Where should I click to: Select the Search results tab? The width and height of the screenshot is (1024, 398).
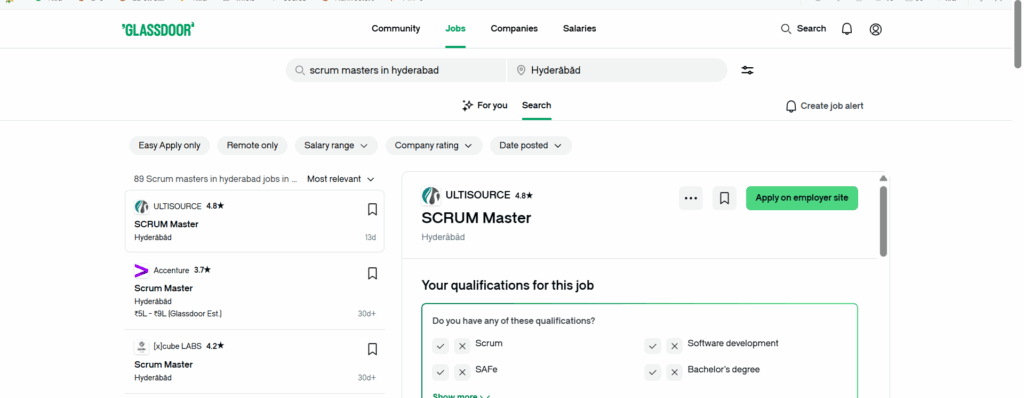(536, 105)
